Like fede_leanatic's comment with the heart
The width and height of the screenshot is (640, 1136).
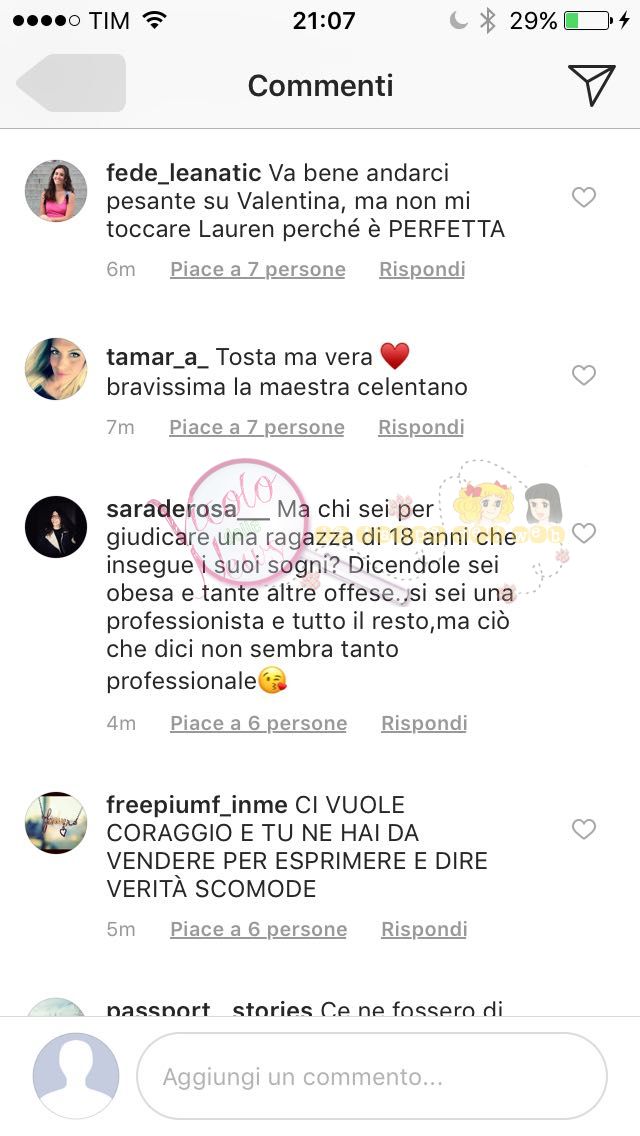coord(583,197)
